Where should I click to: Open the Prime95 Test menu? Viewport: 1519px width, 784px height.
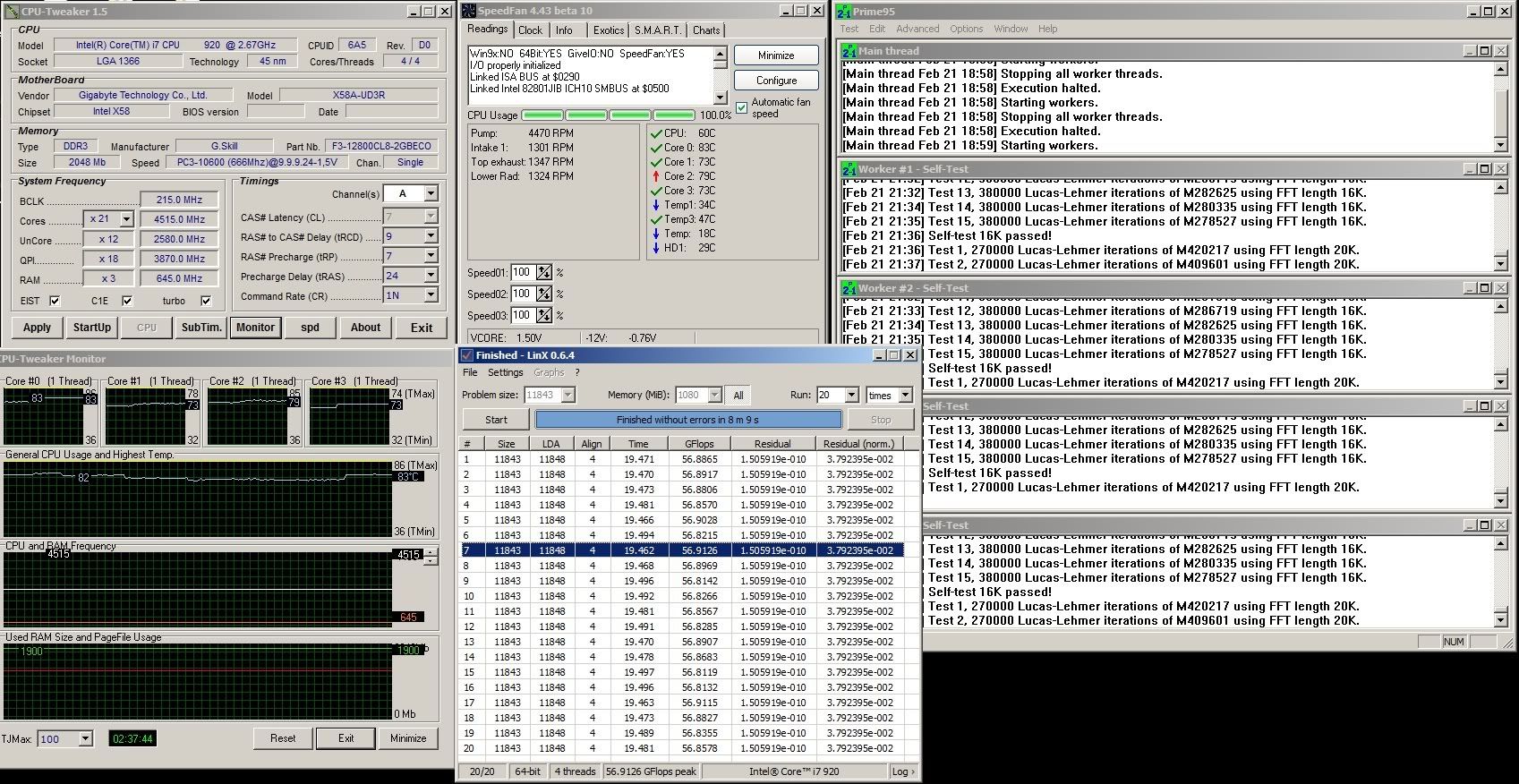[849, 29]
